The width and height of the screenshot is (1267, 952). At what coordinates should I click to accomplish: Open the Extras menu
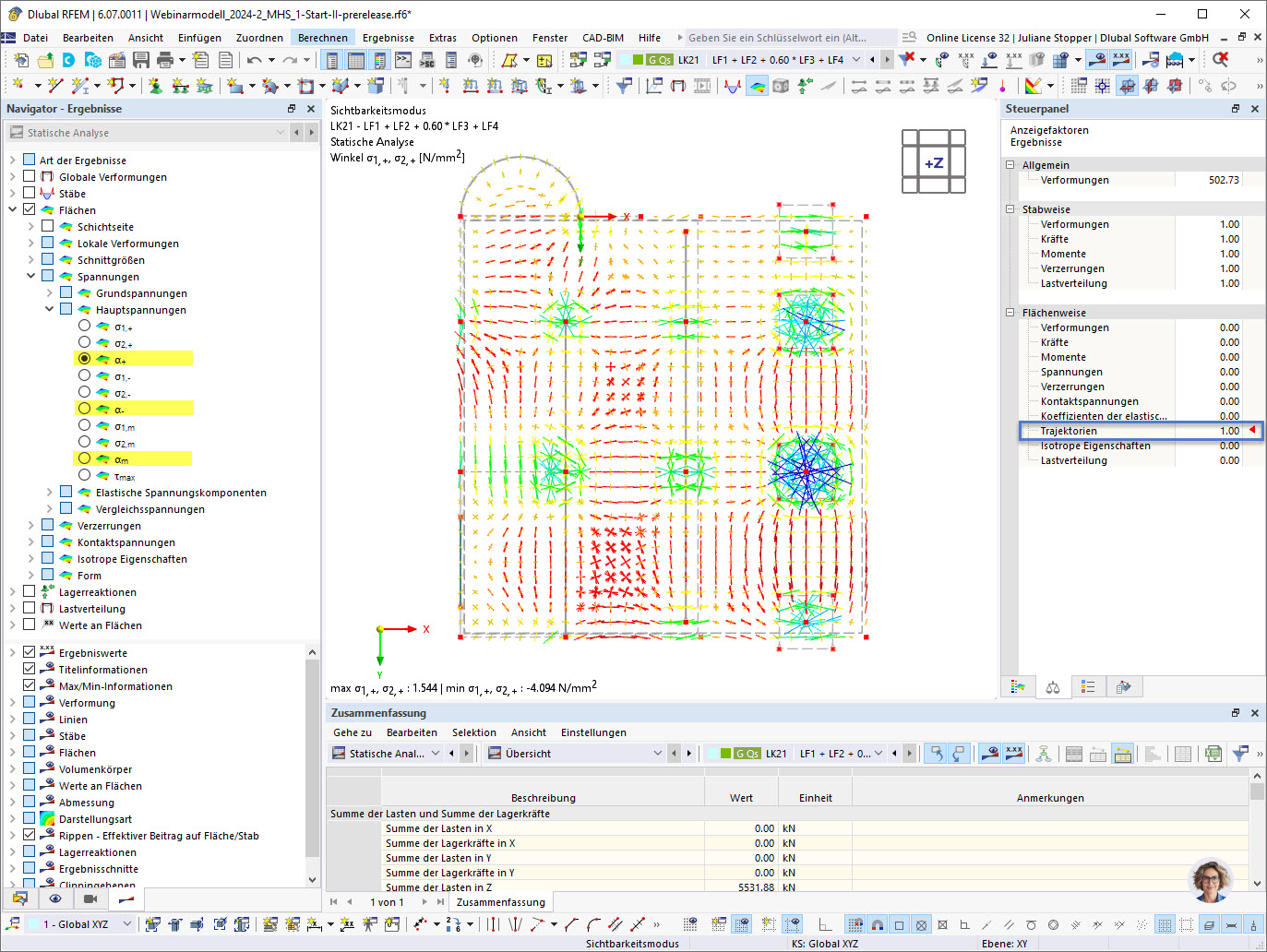click(x=443, y=38)
